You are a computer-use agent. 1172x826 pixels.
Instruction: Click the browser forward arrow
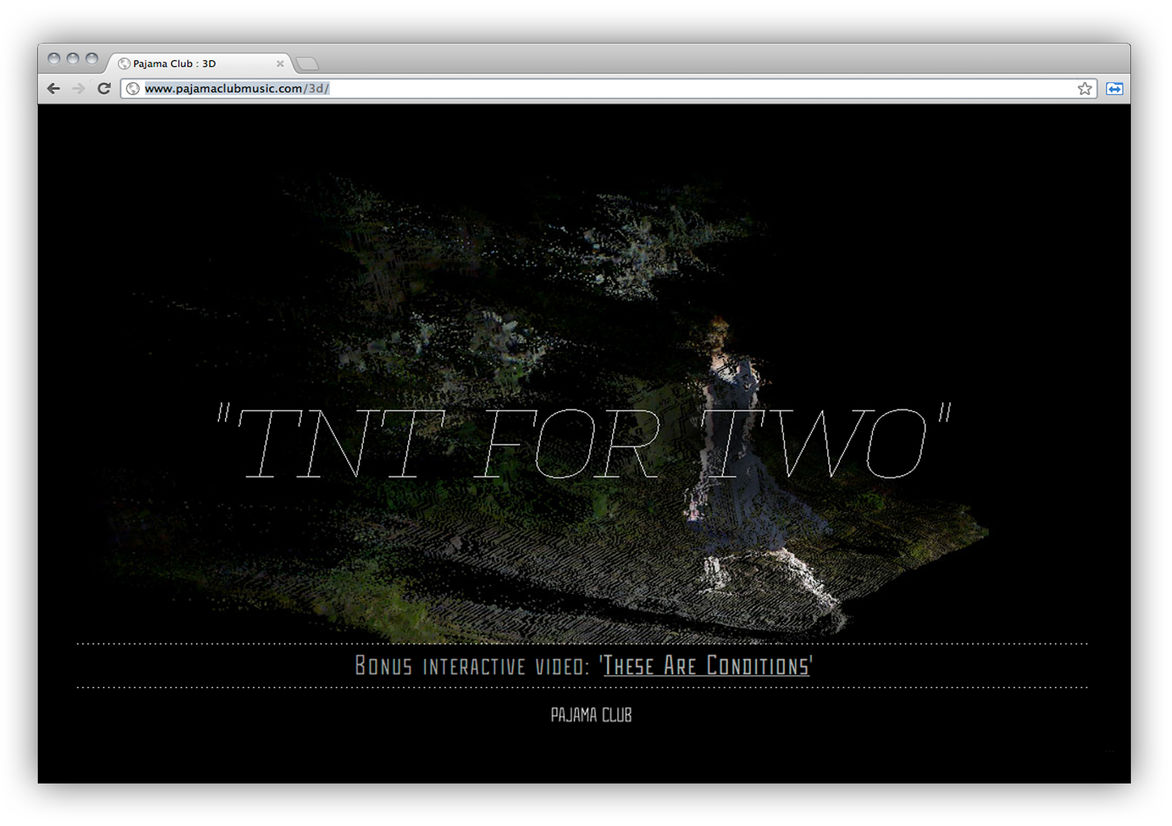pyautogui.click(x=78, y=88)
